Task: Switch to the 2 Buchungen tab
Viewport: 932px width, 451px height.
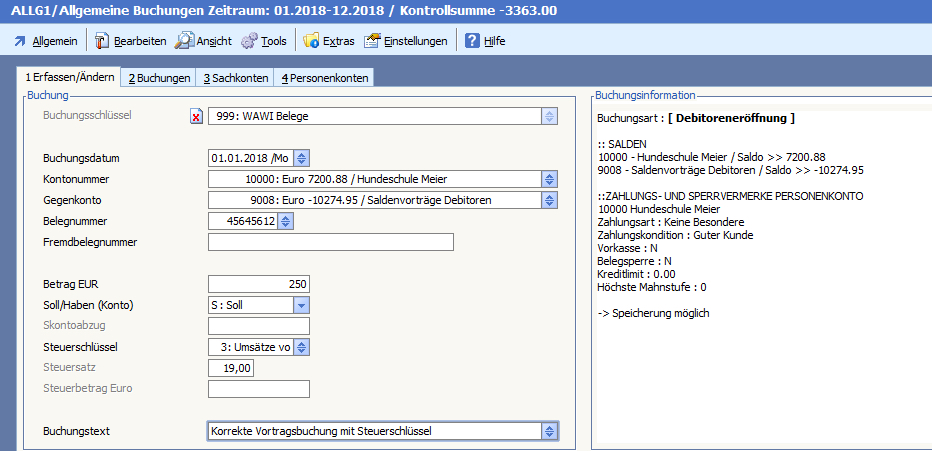Action: (159, 78)
